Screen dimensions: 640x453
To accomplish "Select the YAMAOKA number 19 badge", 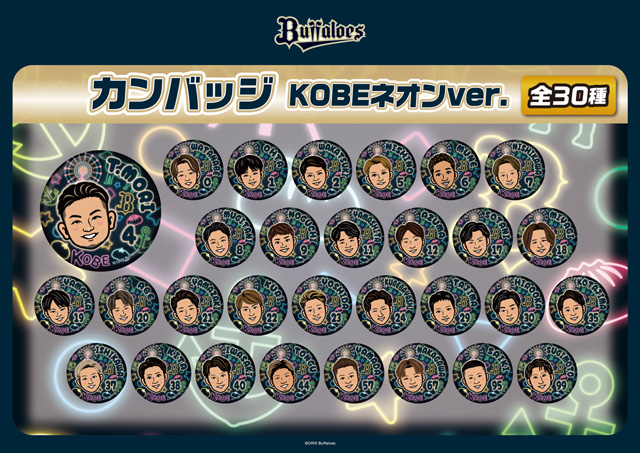I will (x=64, y=305).
